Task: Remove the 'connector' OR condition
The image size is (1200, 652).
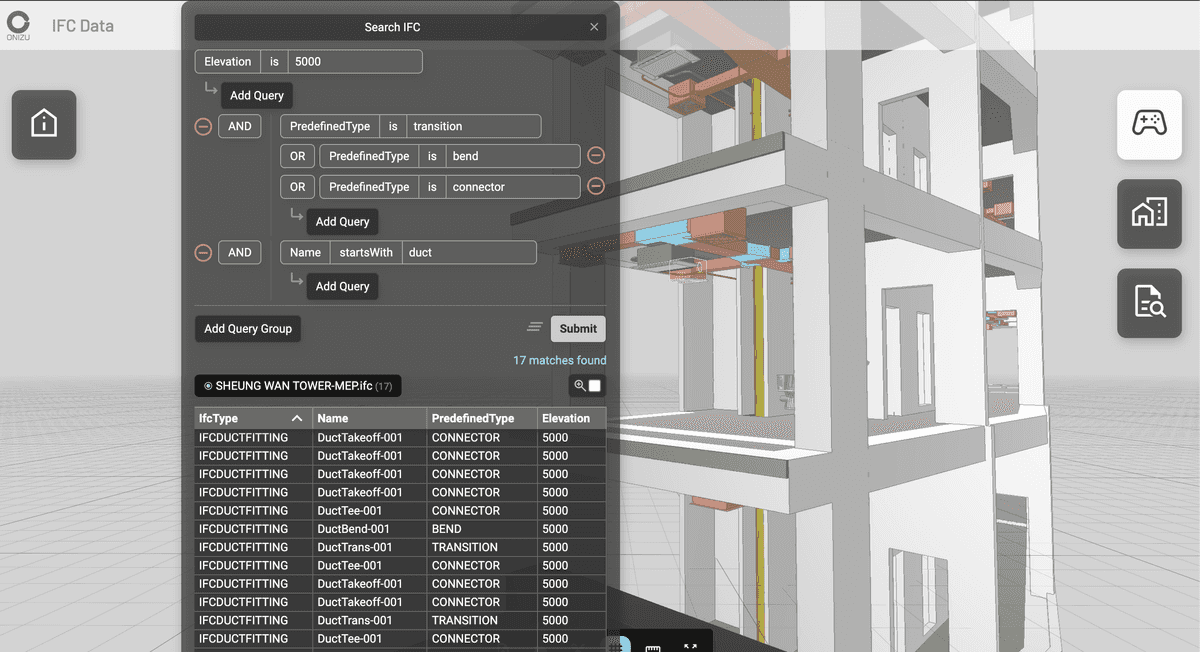Action: click(596, 187)
